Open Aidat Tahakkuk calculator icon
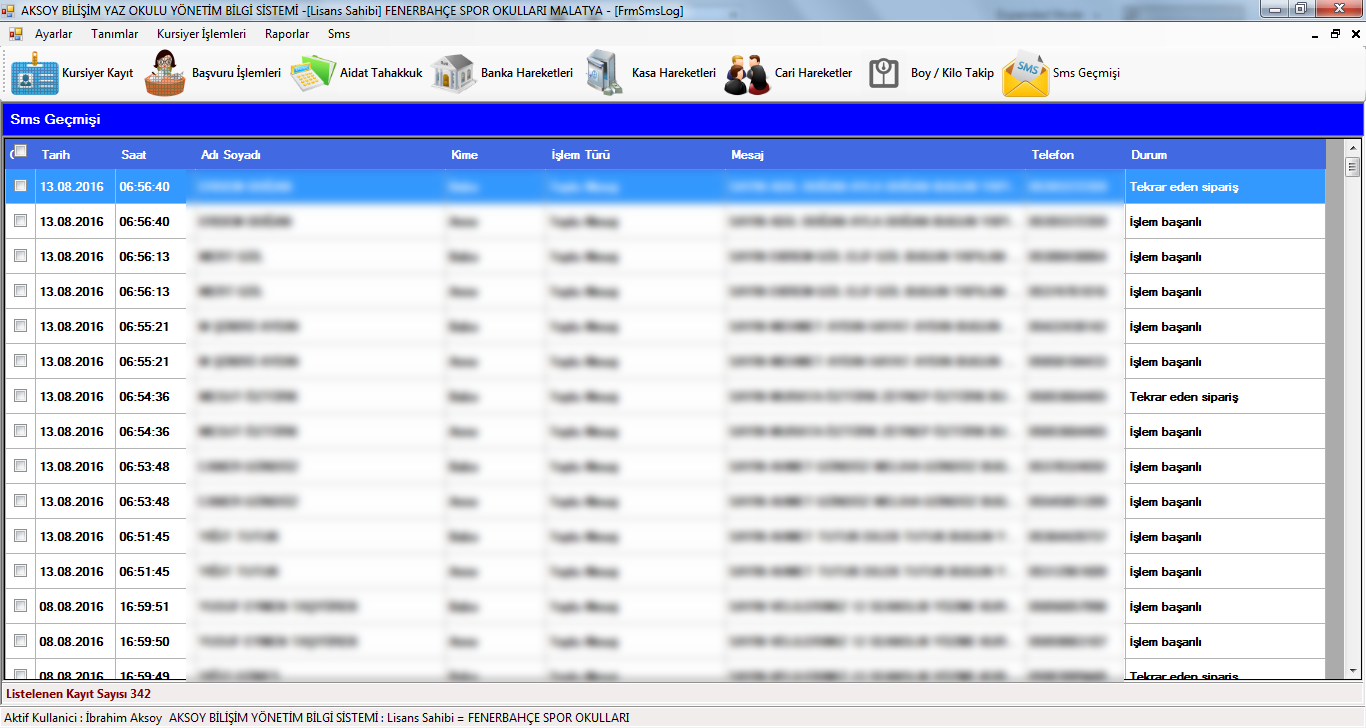 click(x=313, y=73)
